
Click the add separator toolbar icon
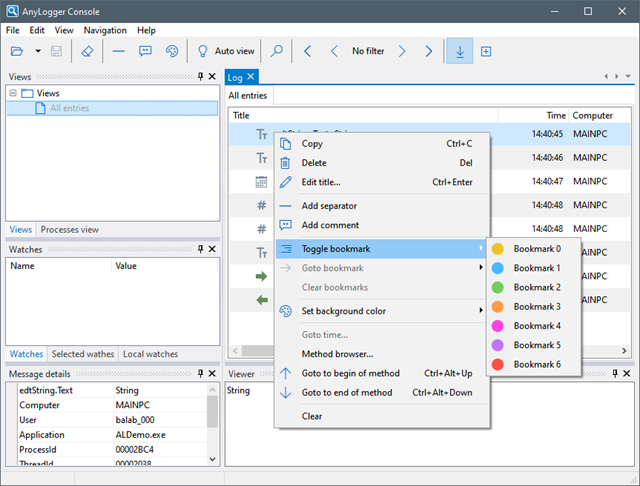pos(119,51)
